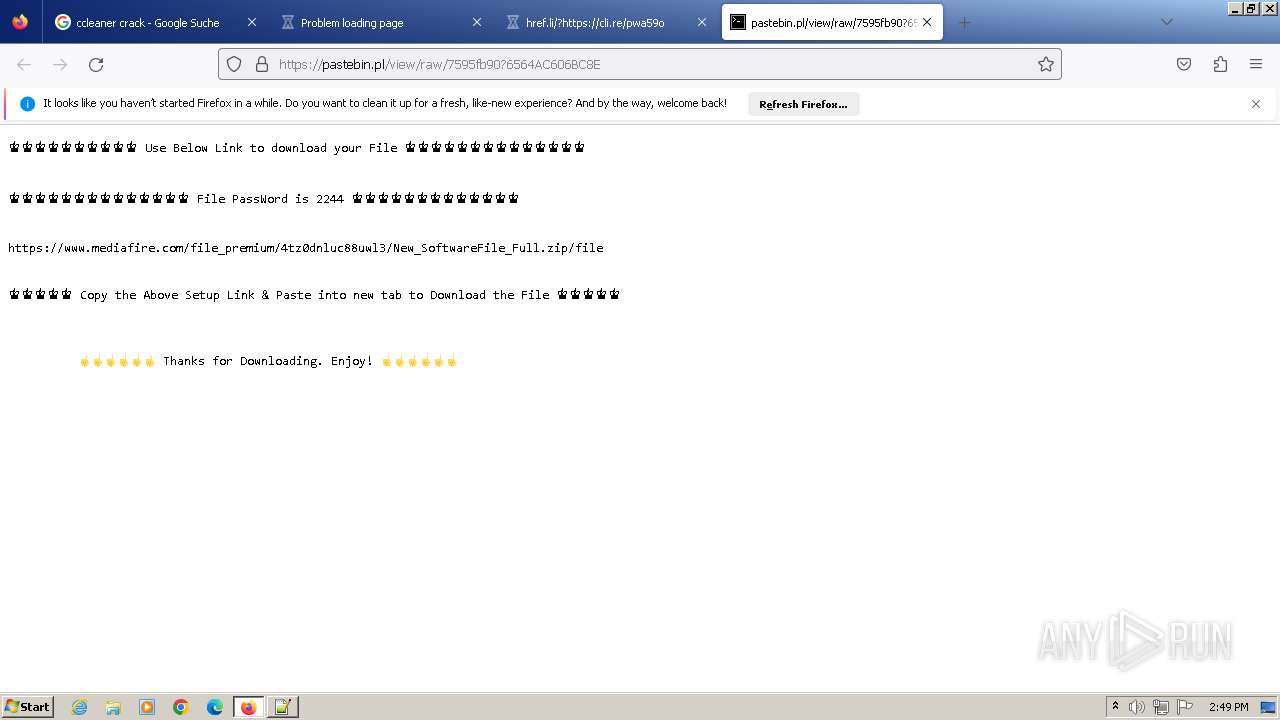Open tracking protection shield info
The height and width of the screenshot is (720, 1280).
click(x=234, y=64)
